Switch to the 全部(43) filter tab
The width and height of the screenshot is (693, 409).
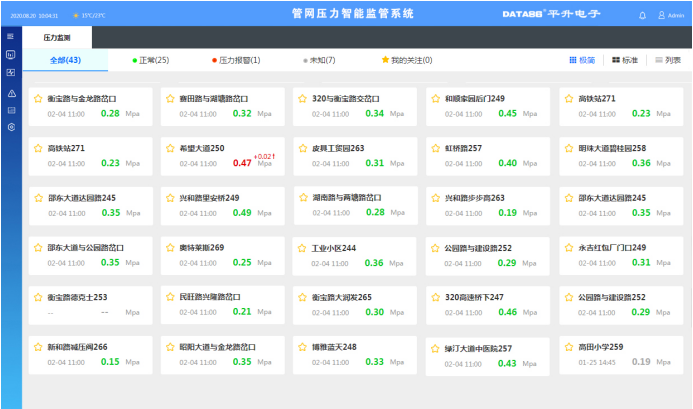click(x=65, y=60)
